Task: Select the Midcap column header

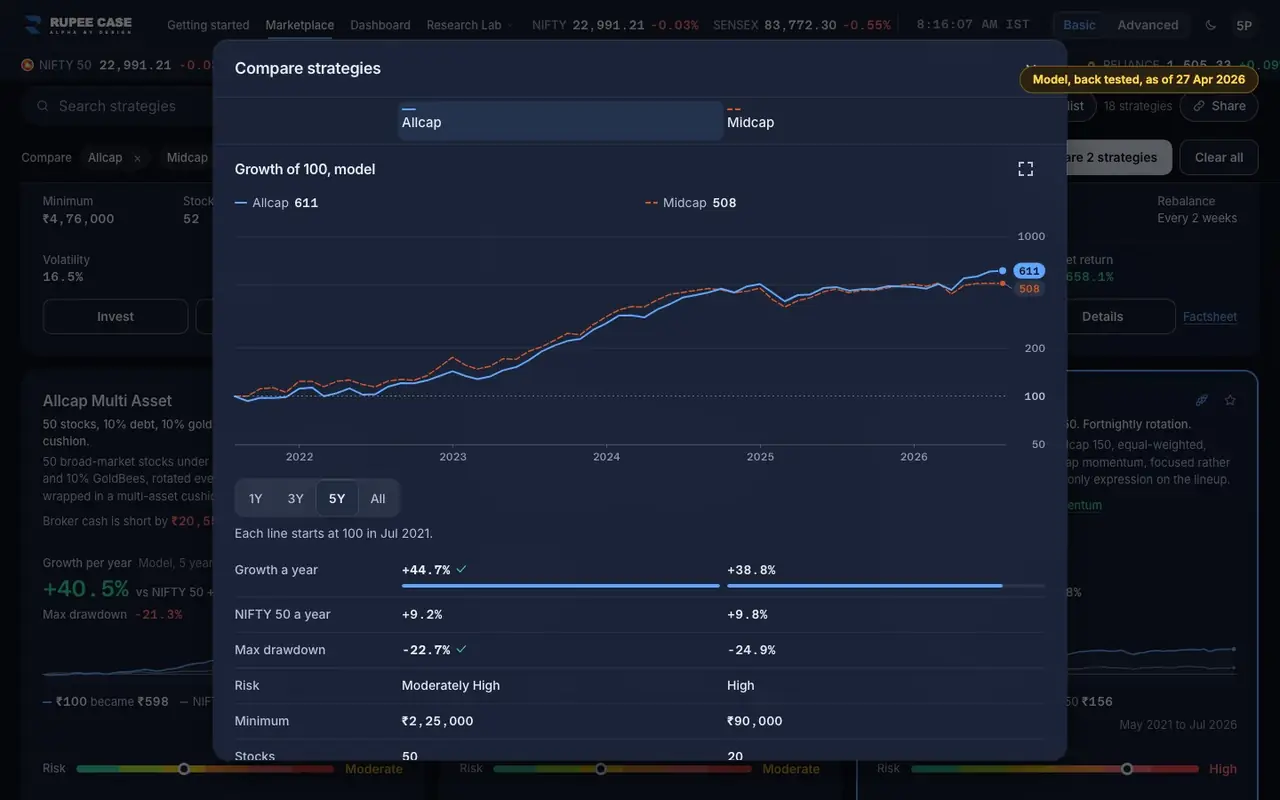Action: (x=885, y=120)
